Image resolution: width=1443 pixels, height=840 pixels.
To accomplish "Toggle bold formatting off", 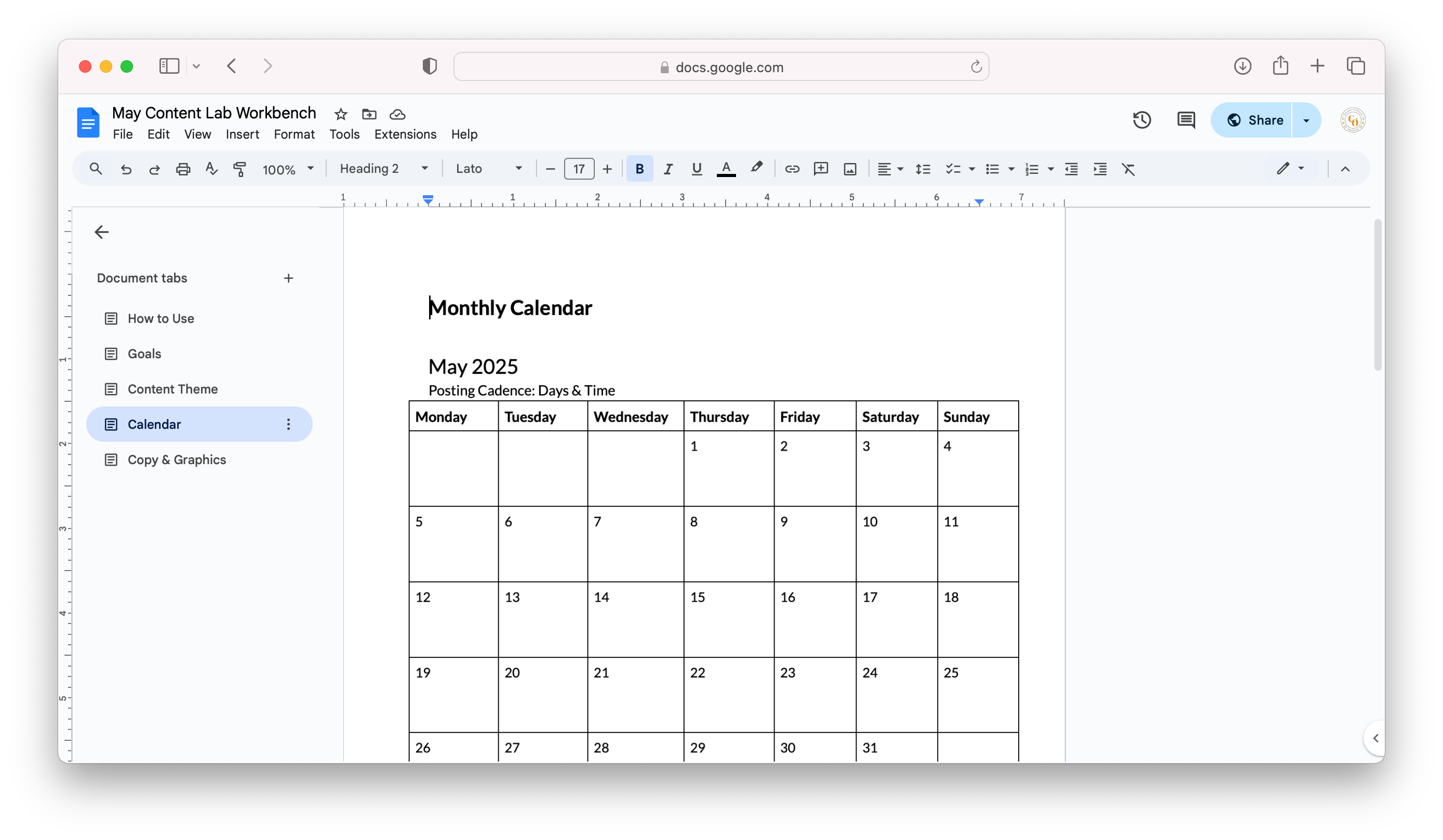I will tap(639, 169).
